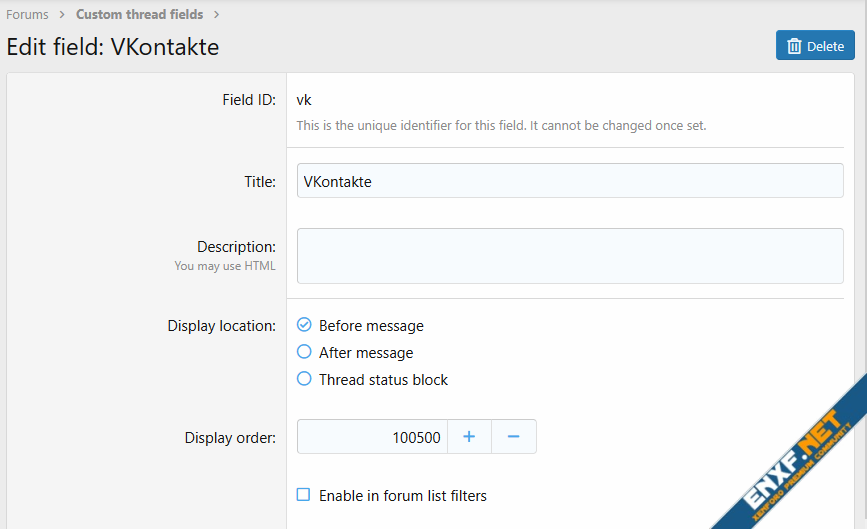Focus the Description text area
The image size is (867, 529).
570,256
